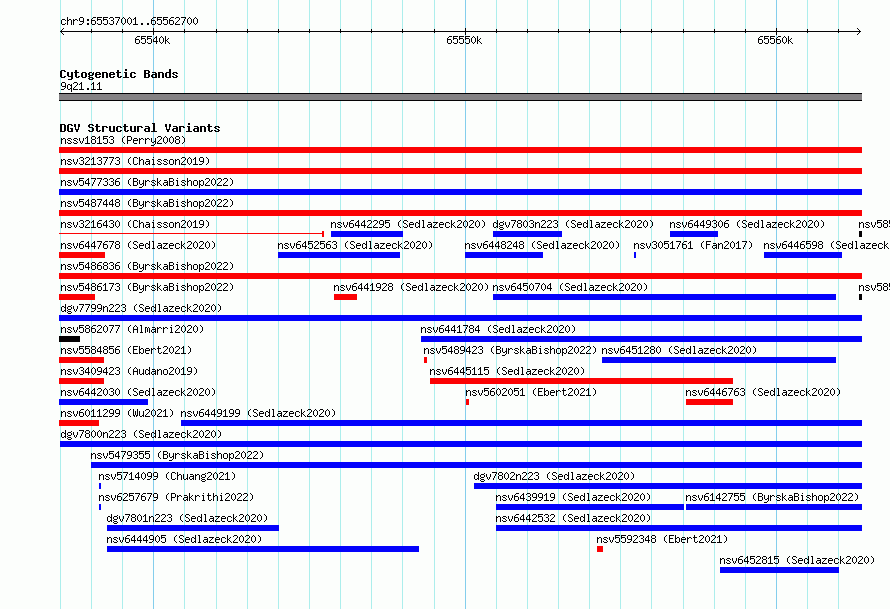Click the 65540k ruler tick label
Screen dimensions: 890x609
(152, 40)
